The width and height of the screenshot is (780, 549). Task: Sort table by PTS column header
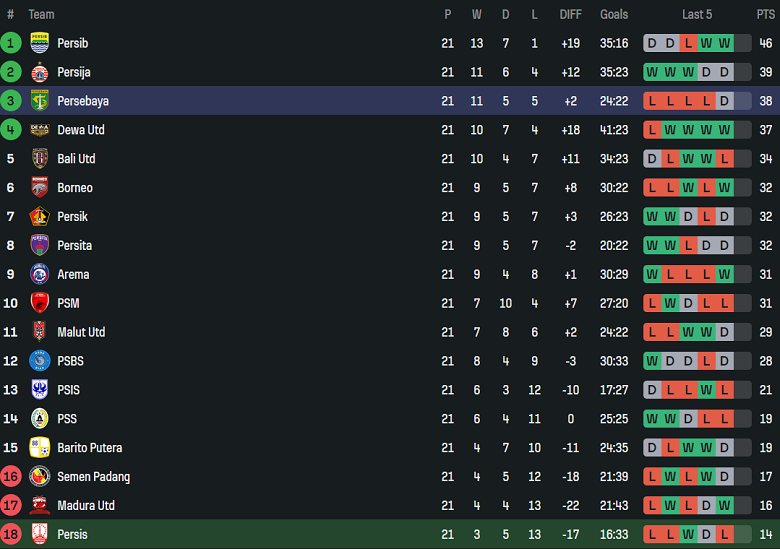coord(765,14)
